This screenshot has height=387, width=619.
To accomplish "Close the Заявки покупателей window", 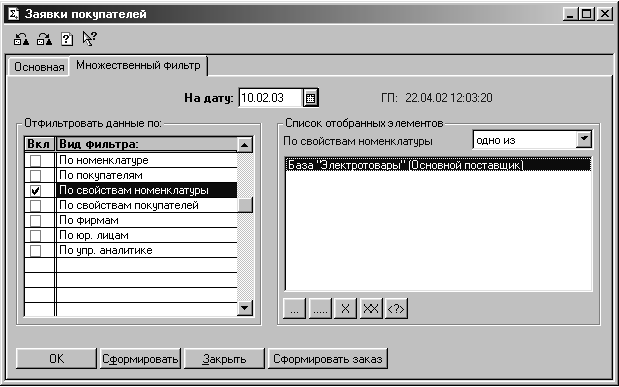I will tap(604, 15).
